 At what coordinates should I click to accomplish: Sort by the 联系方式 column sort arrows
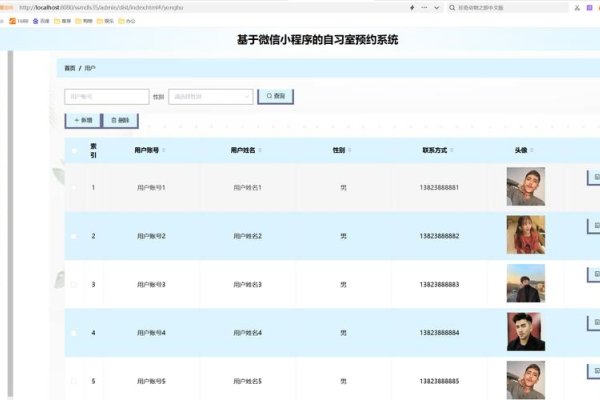tap(452, 150)
